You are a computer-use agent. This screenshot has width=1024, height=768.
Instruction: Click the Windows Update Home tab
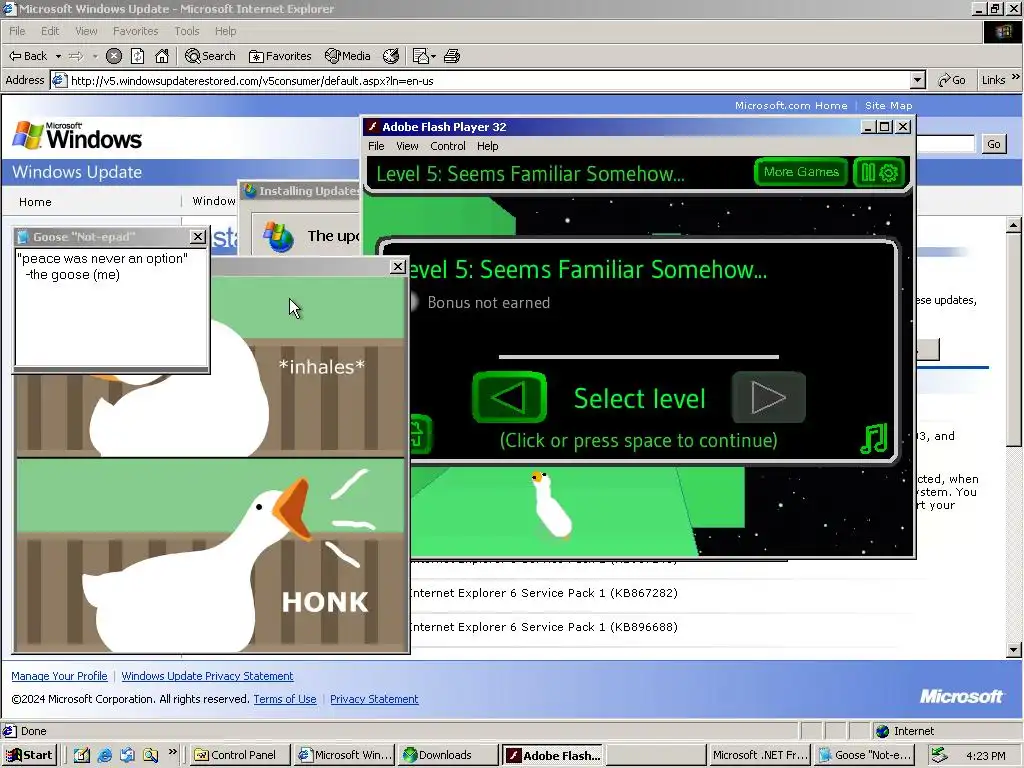point(35,202)
